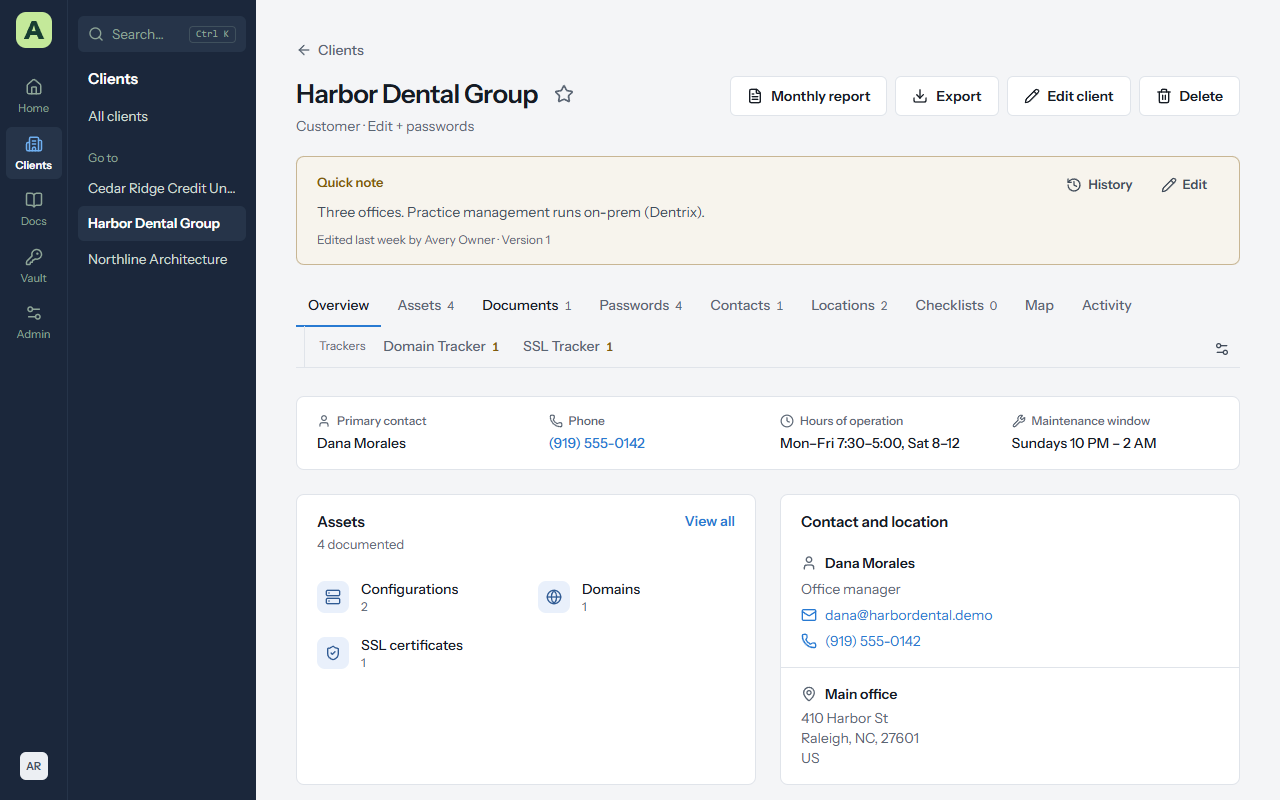Image resolution: width=1280 pixels, height=800 pixels.
Task: Click the Domains globe icon
Action: click(554, 597)
